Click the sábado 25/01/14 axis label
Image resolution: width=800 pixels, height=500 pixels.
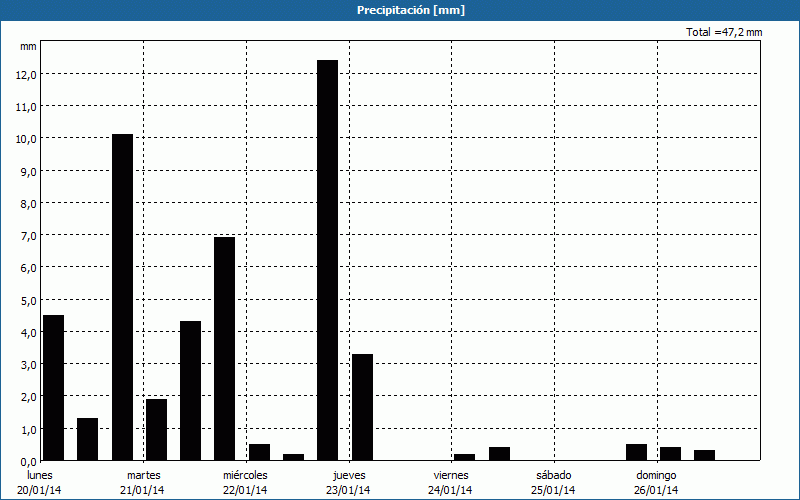click(x=553, y=482)
